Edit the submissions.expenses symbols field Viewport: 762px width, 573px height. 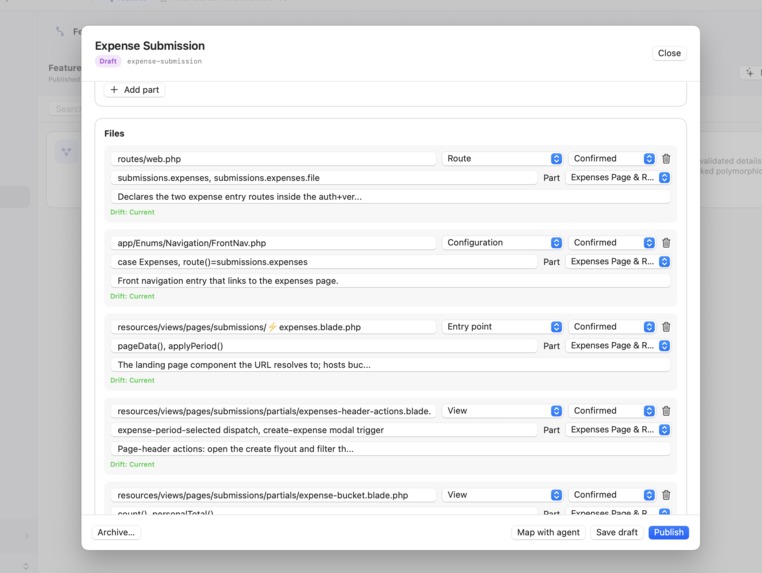(324, 178)
